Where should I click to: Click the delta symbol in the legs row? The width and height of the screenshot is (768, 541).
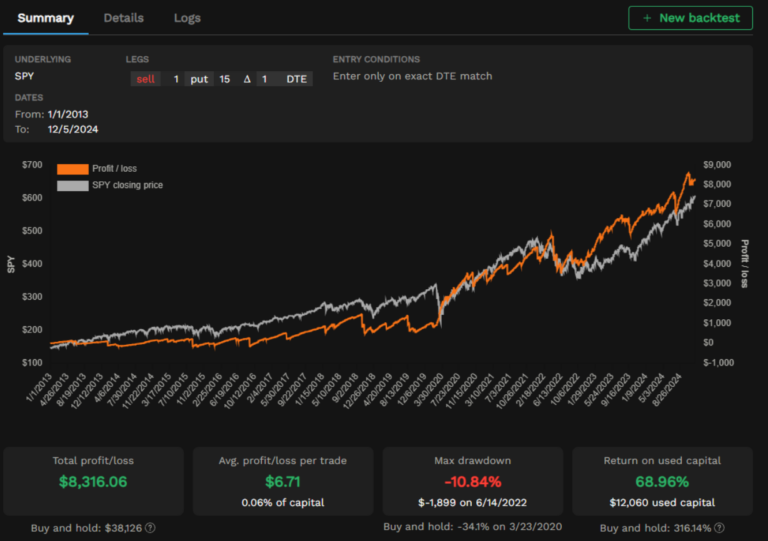point(247,79)
